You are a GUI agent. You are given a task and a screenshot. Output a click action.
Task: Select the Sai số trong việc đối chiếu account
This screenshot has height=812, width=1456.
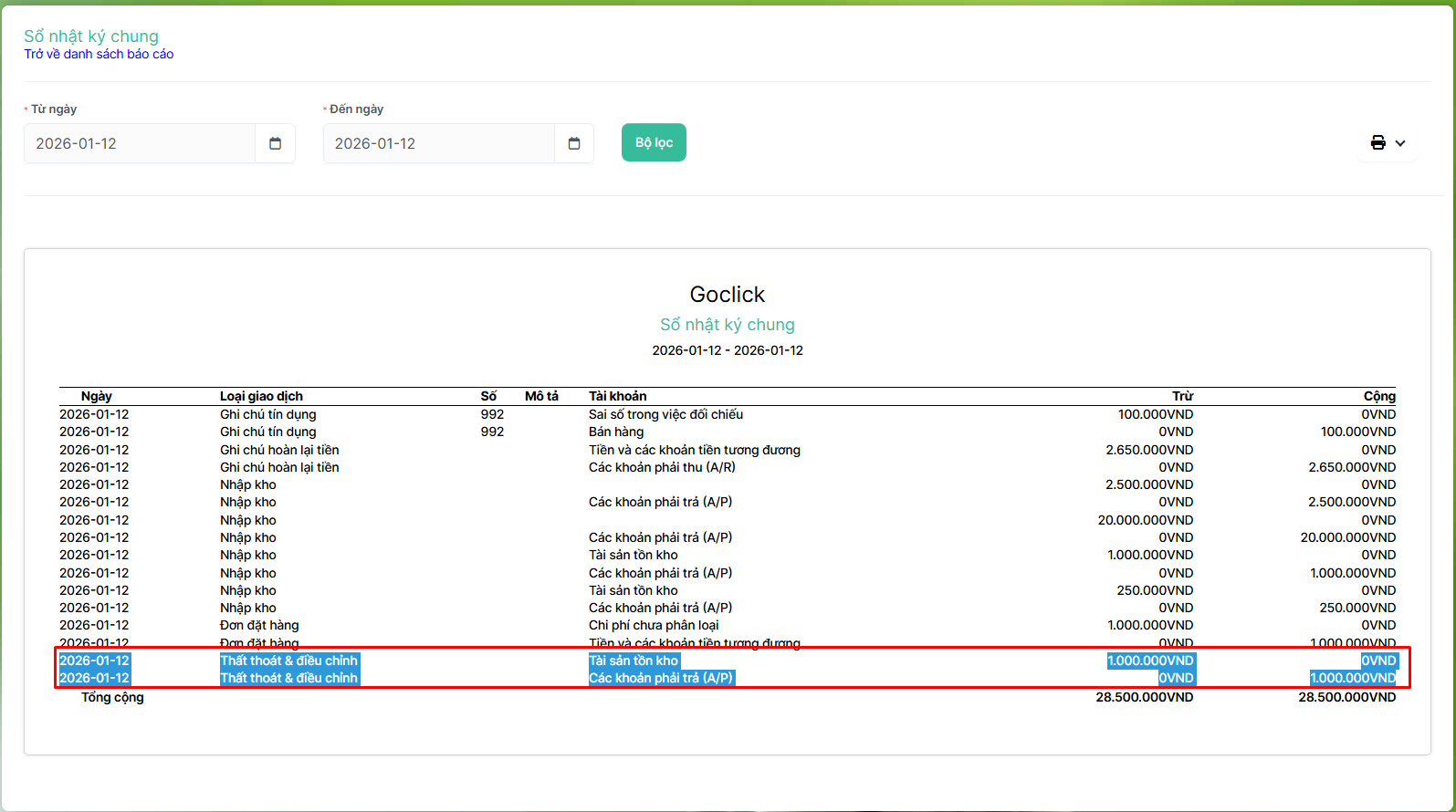click(x=665, y=414)
